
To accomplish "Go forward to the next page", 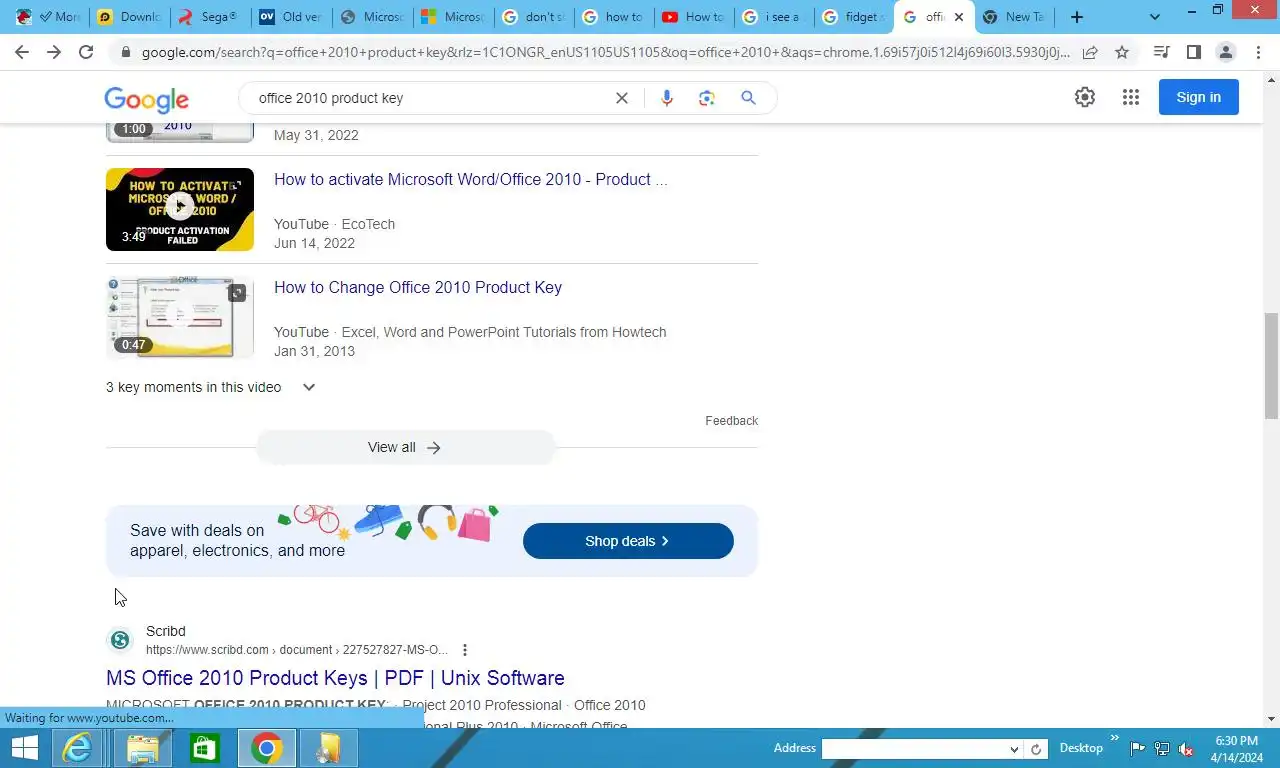I will click(x=54, y=52).
